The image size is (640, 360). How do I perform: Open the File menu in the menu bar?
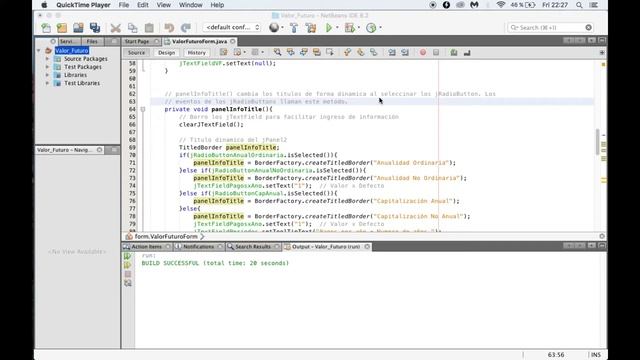[124, 5]
